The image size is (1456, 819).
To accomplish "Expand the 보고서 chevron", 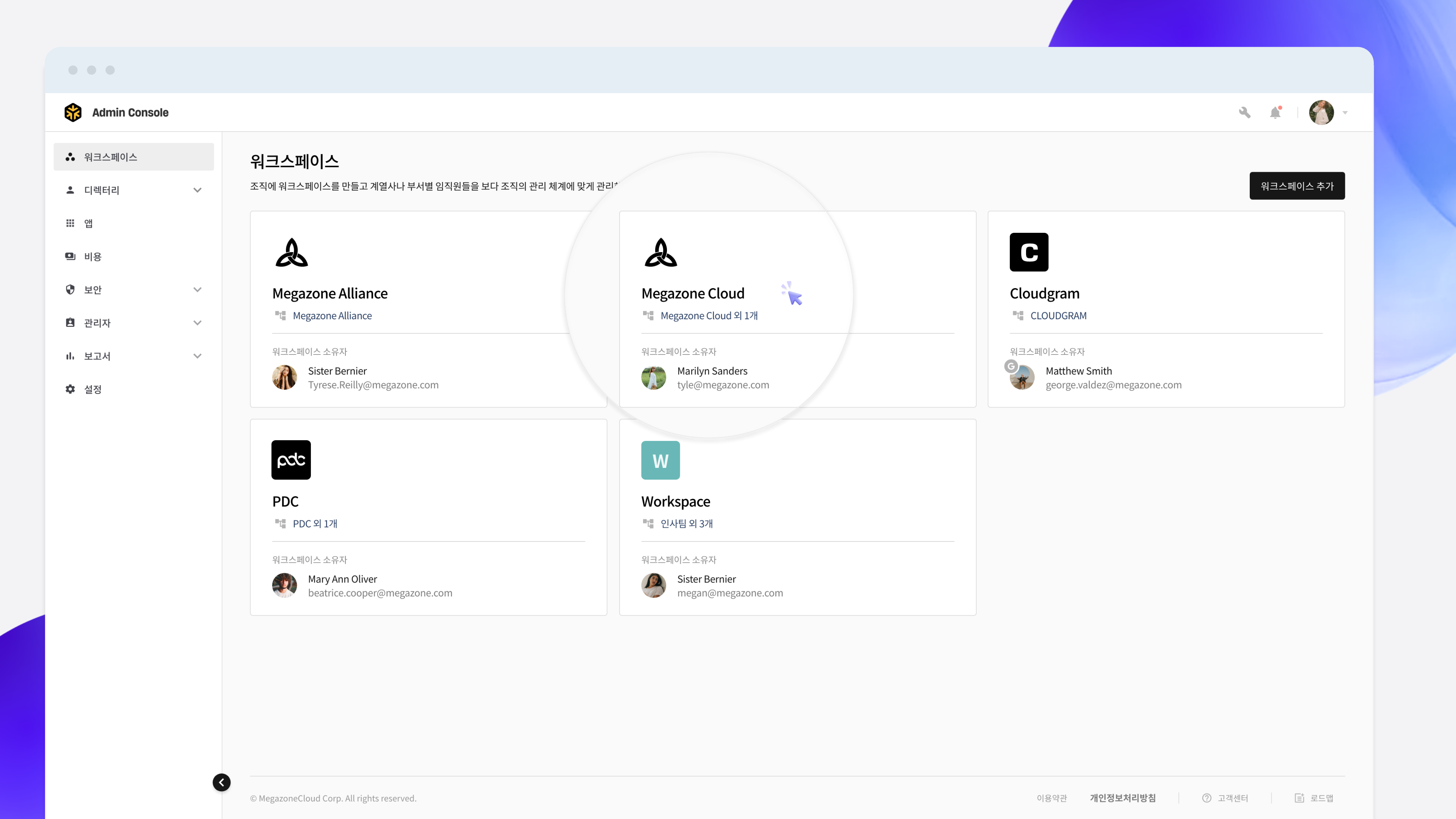I will (x=197, y=356).
